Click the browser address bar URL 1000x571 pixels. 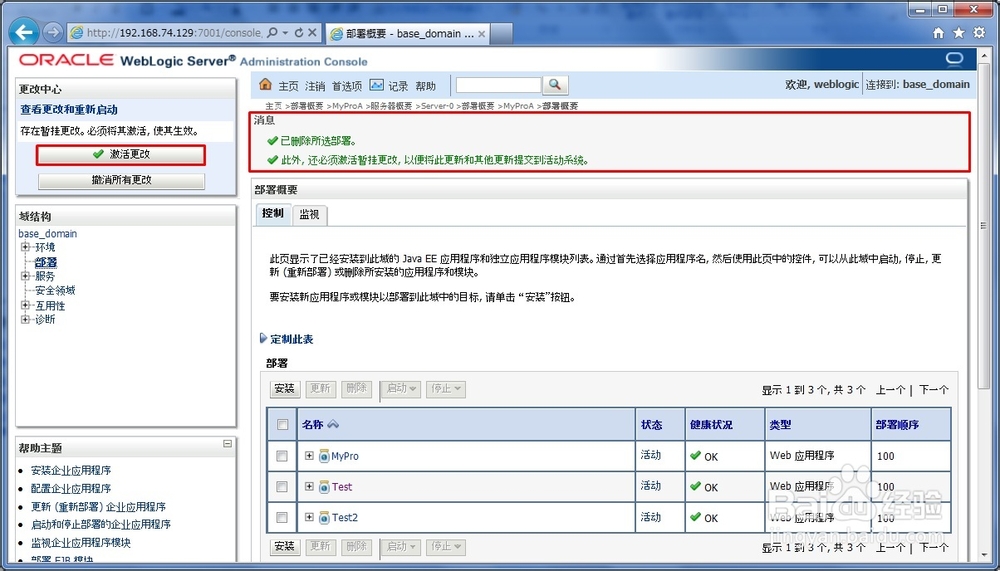pos(174,33)
